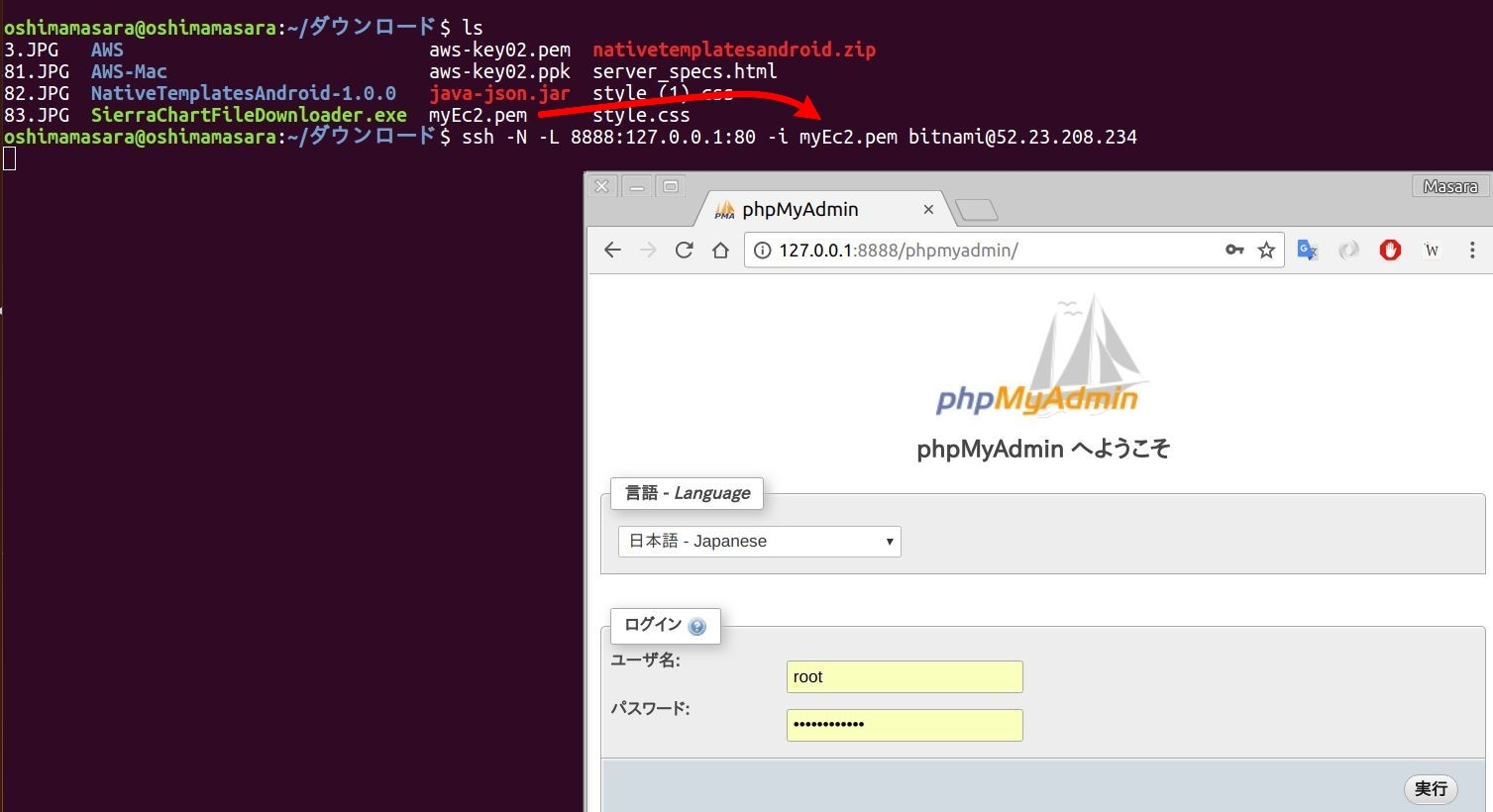
Task: Click 83.JPG in terminal listing
Action: [37, 115]
